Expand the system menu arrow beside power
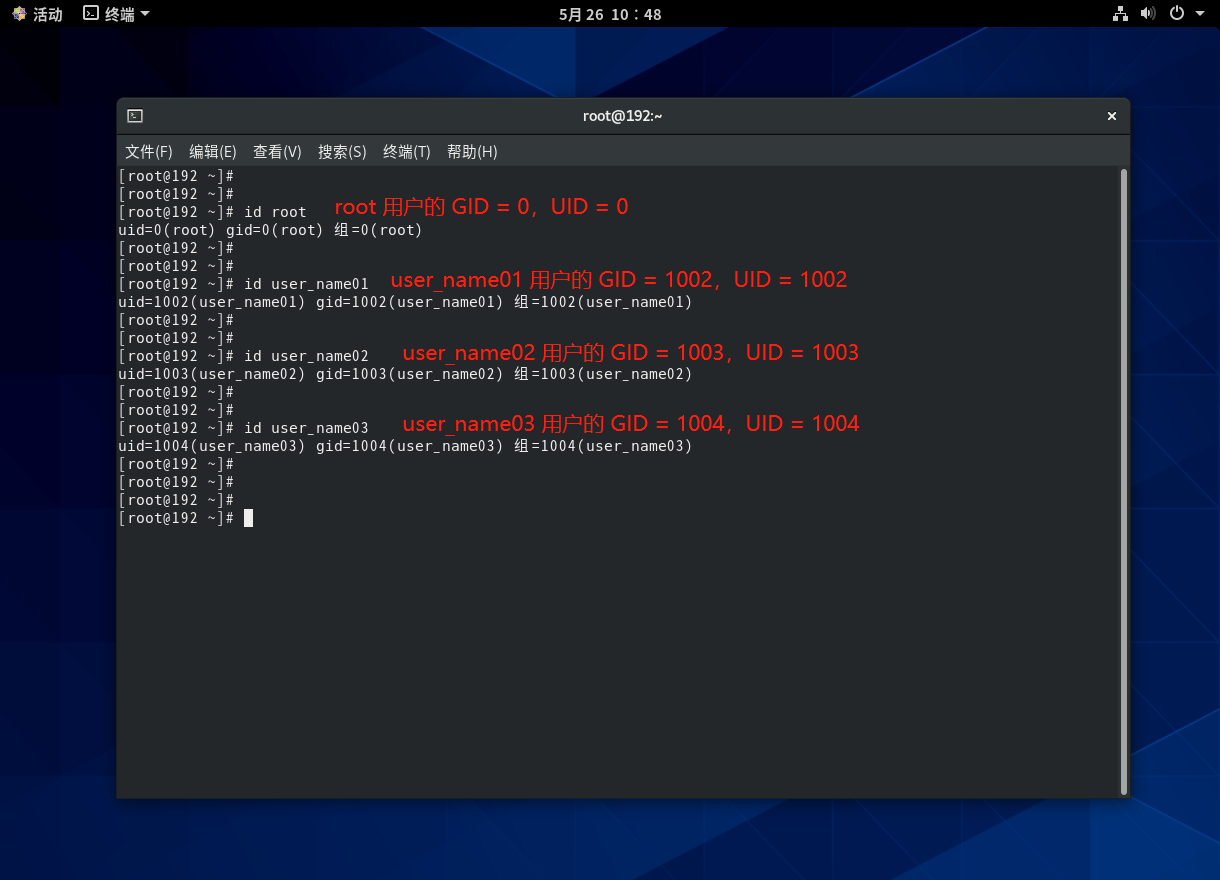 [x=1198, y=14]
